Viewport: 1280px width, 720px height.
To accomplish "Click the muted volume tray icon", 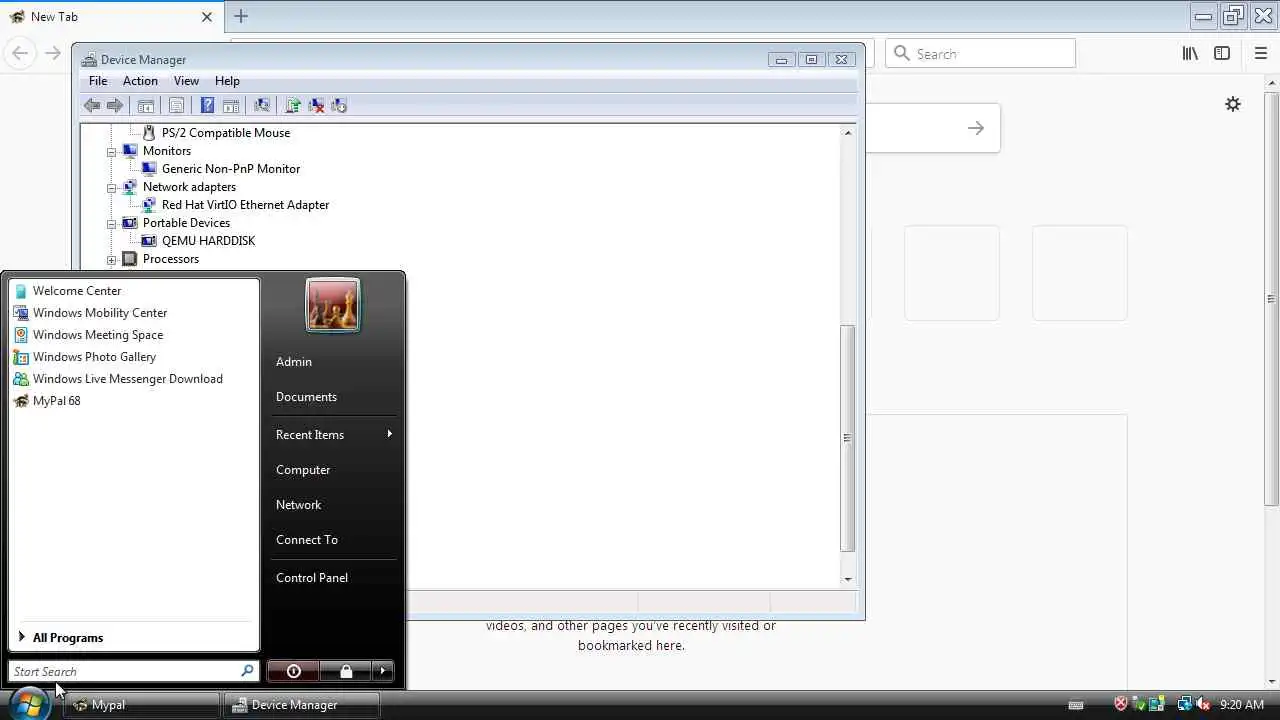I will coord(1203,705).
